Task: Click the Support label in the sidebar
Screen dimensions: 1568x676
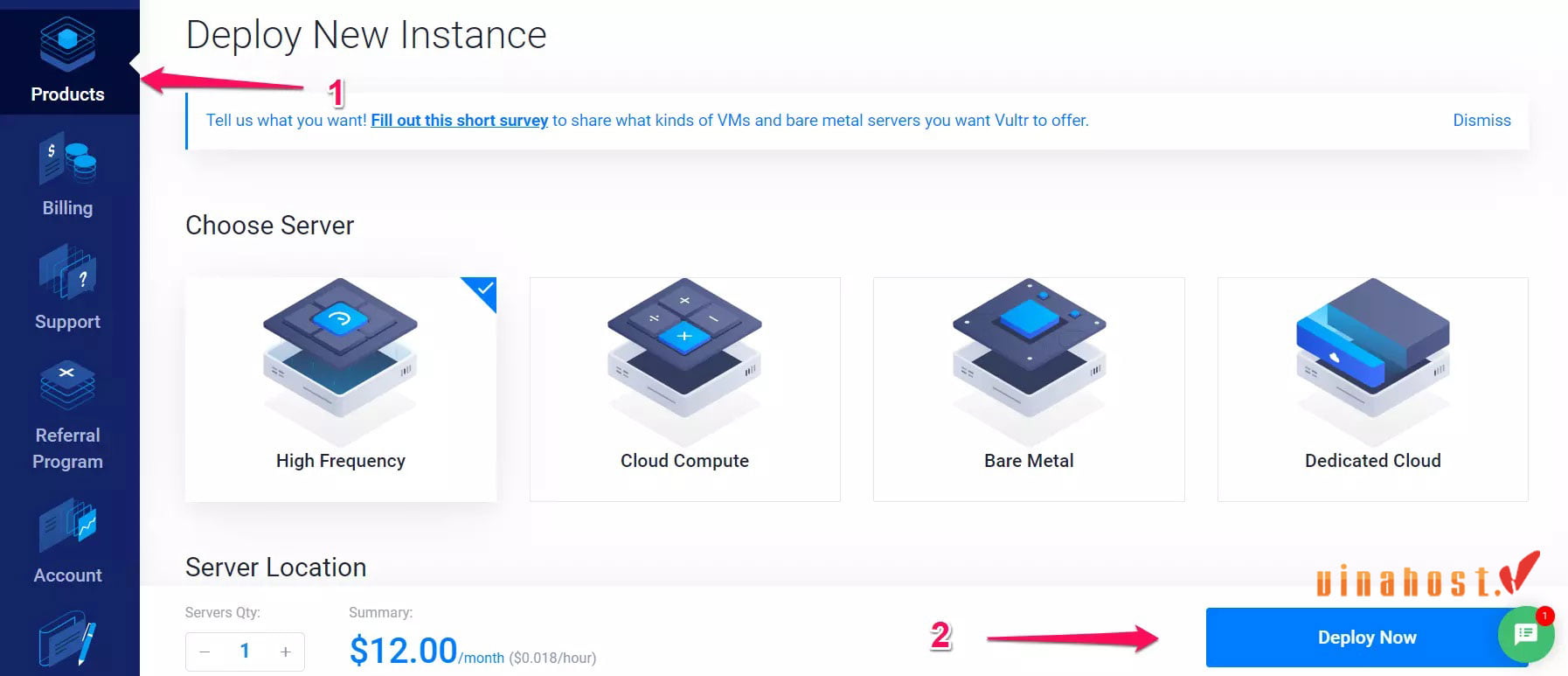Action: coord(67,322)
